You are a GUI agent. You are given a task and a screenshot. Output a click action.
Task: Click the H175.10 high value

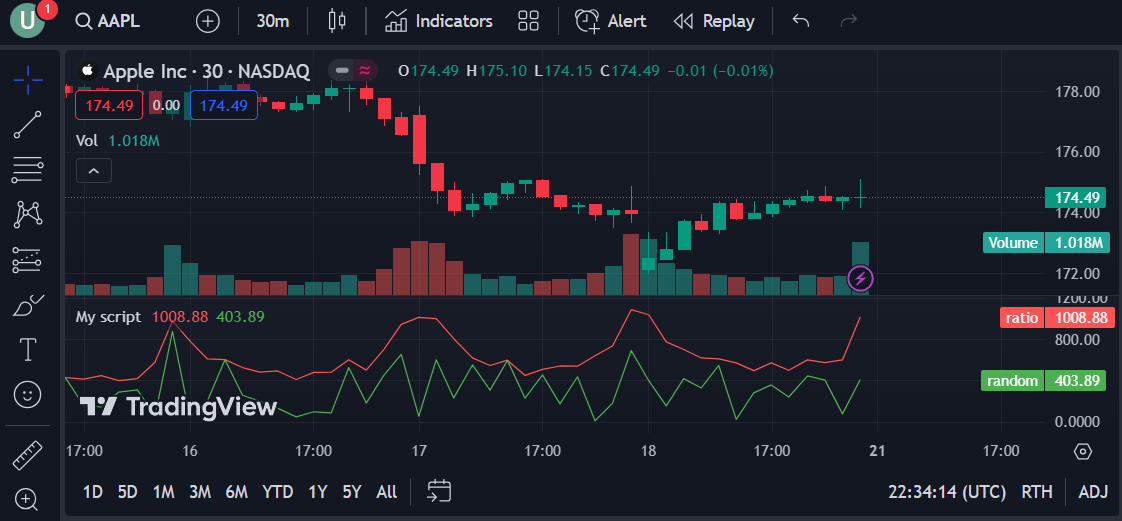[497, 71]
